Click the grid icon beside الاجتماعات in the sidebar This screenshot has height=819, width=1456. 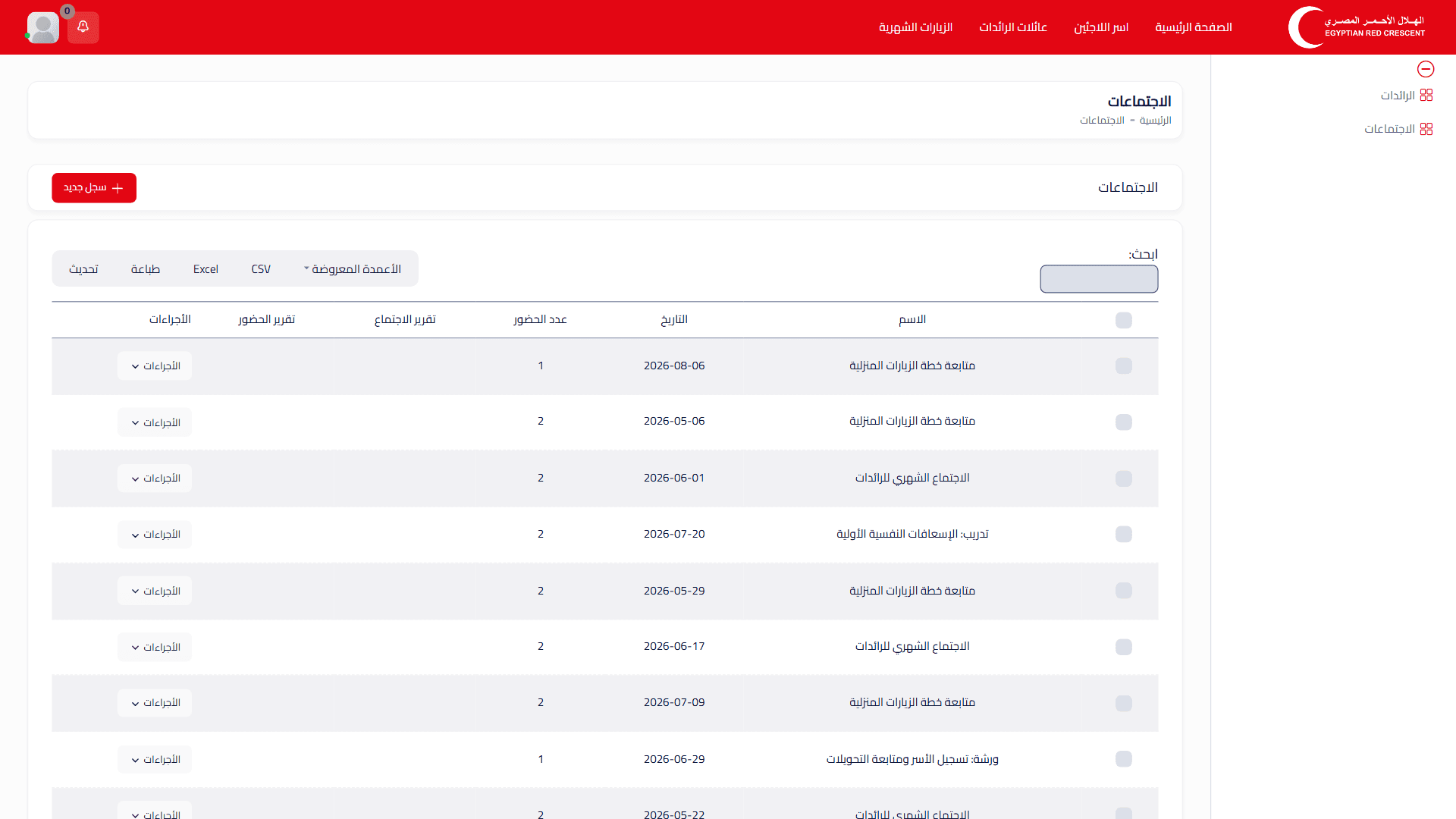click(1426, 129)
